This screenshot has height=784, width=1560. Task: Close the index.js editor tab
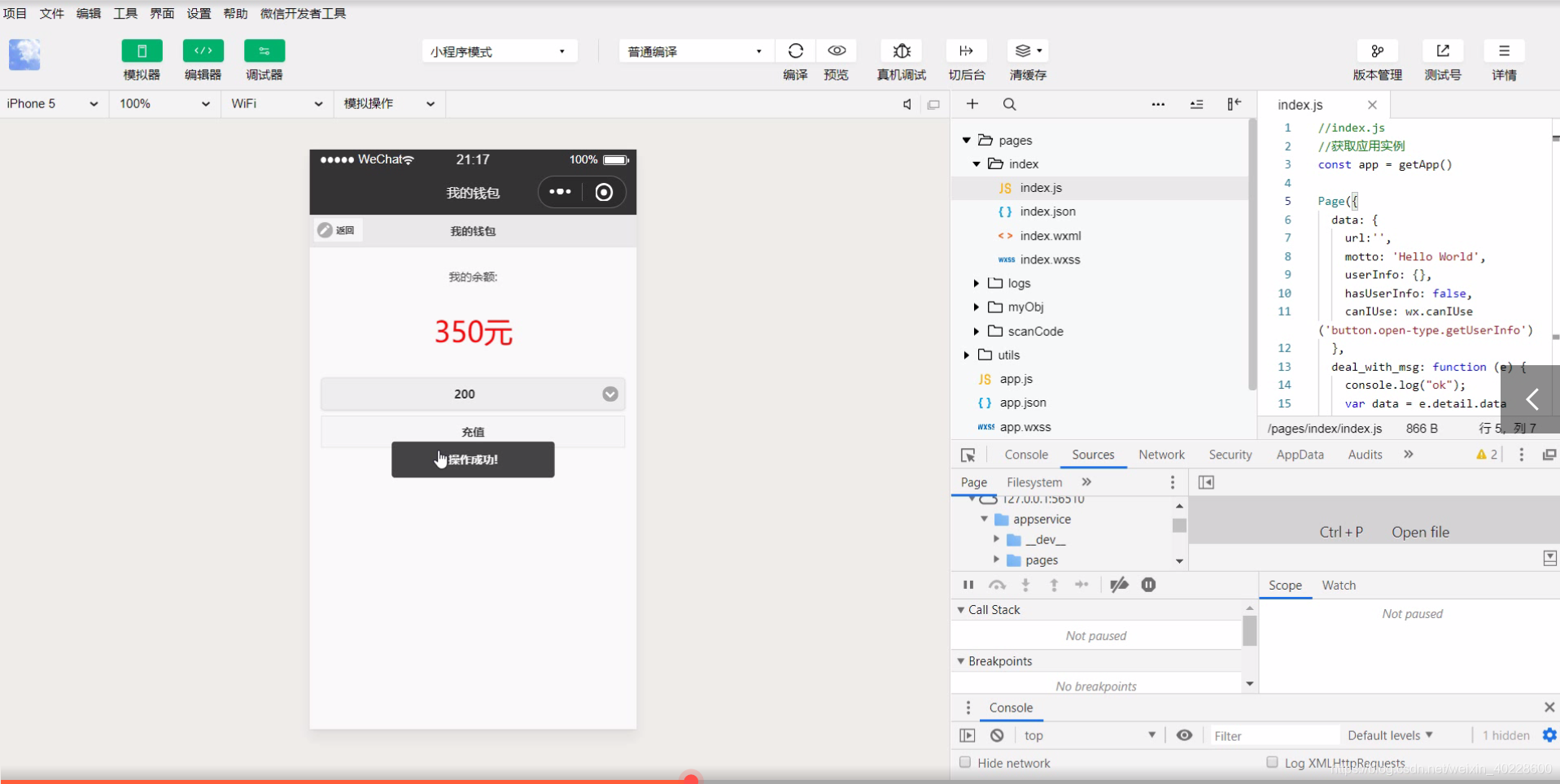[x=1372, y=105]
